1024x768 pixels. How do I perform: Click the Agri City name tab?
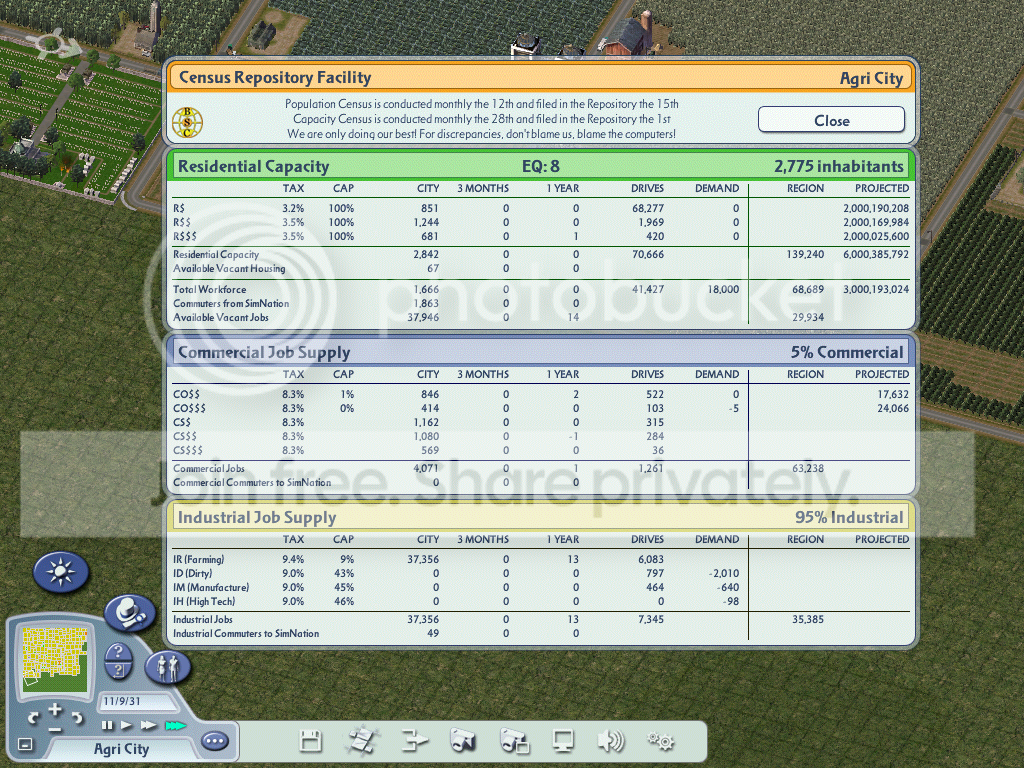[121, 749]
